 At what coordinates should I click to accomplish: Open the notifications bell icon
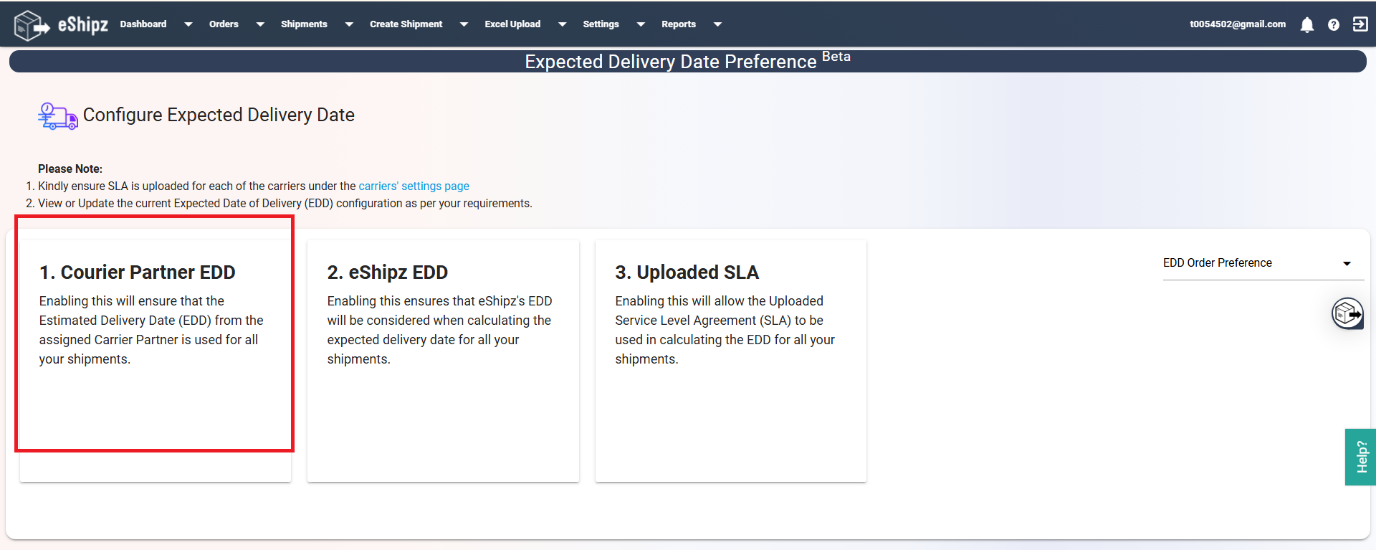pos(1307,24)
